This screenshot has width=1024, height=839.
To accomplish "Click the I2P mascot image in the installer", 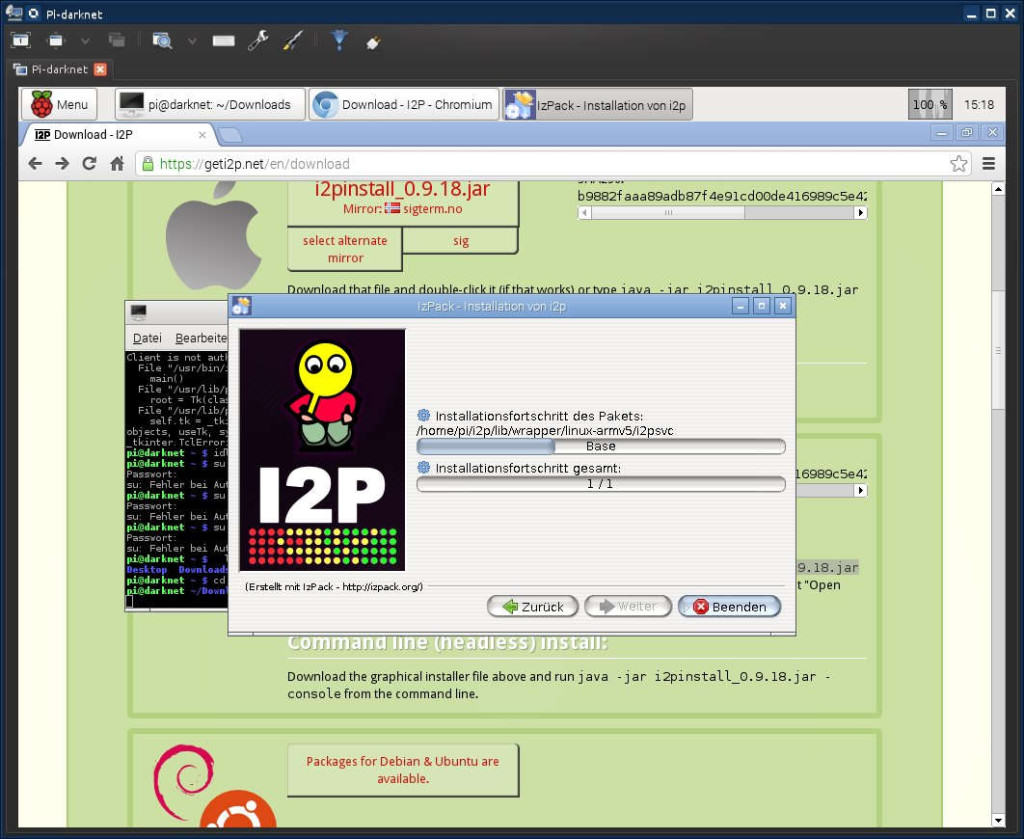I will (x=323, y=450).
